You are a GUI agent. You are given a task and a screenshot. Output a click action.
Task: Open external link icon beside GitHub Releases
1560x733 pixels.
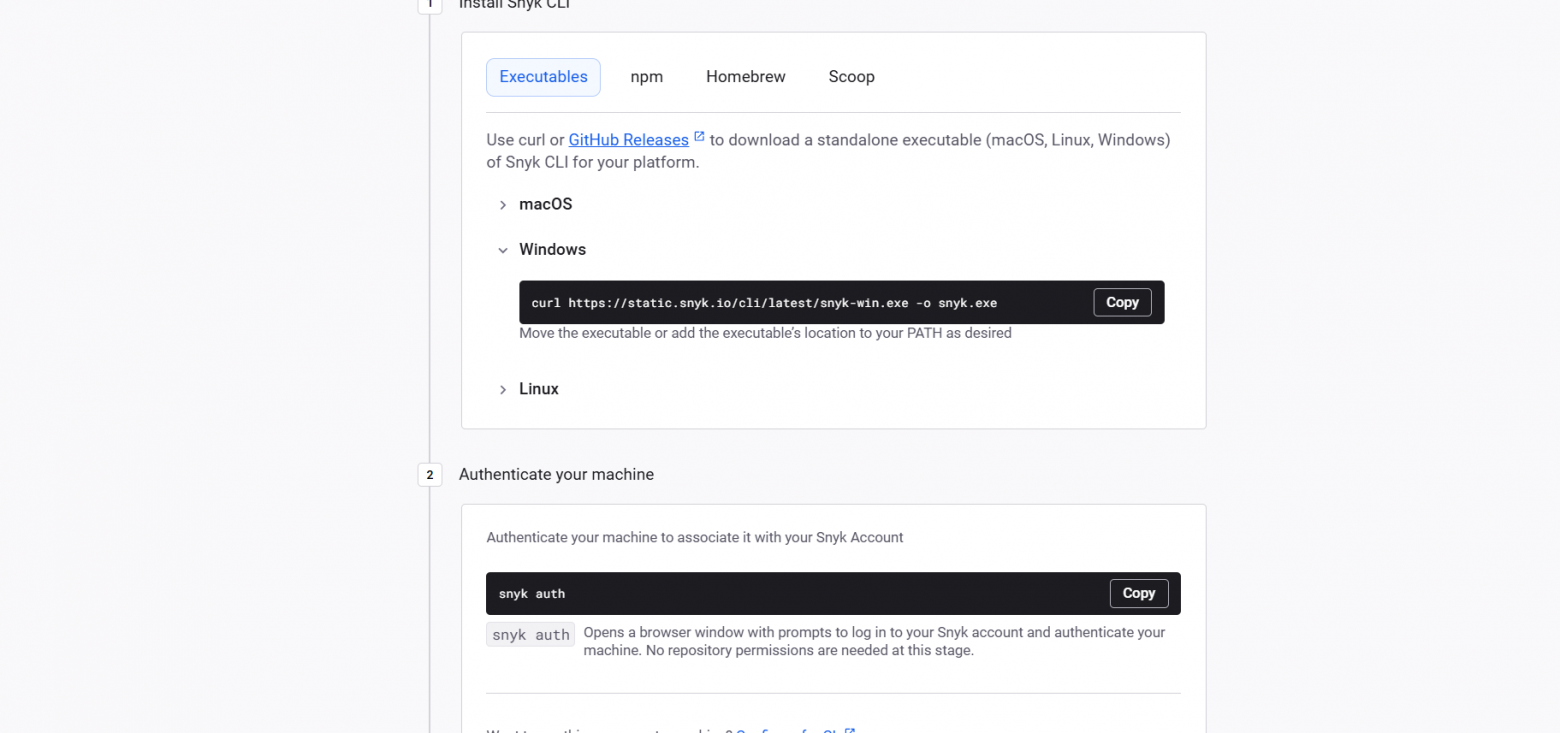pyautogui.click(x=699, y=137)
